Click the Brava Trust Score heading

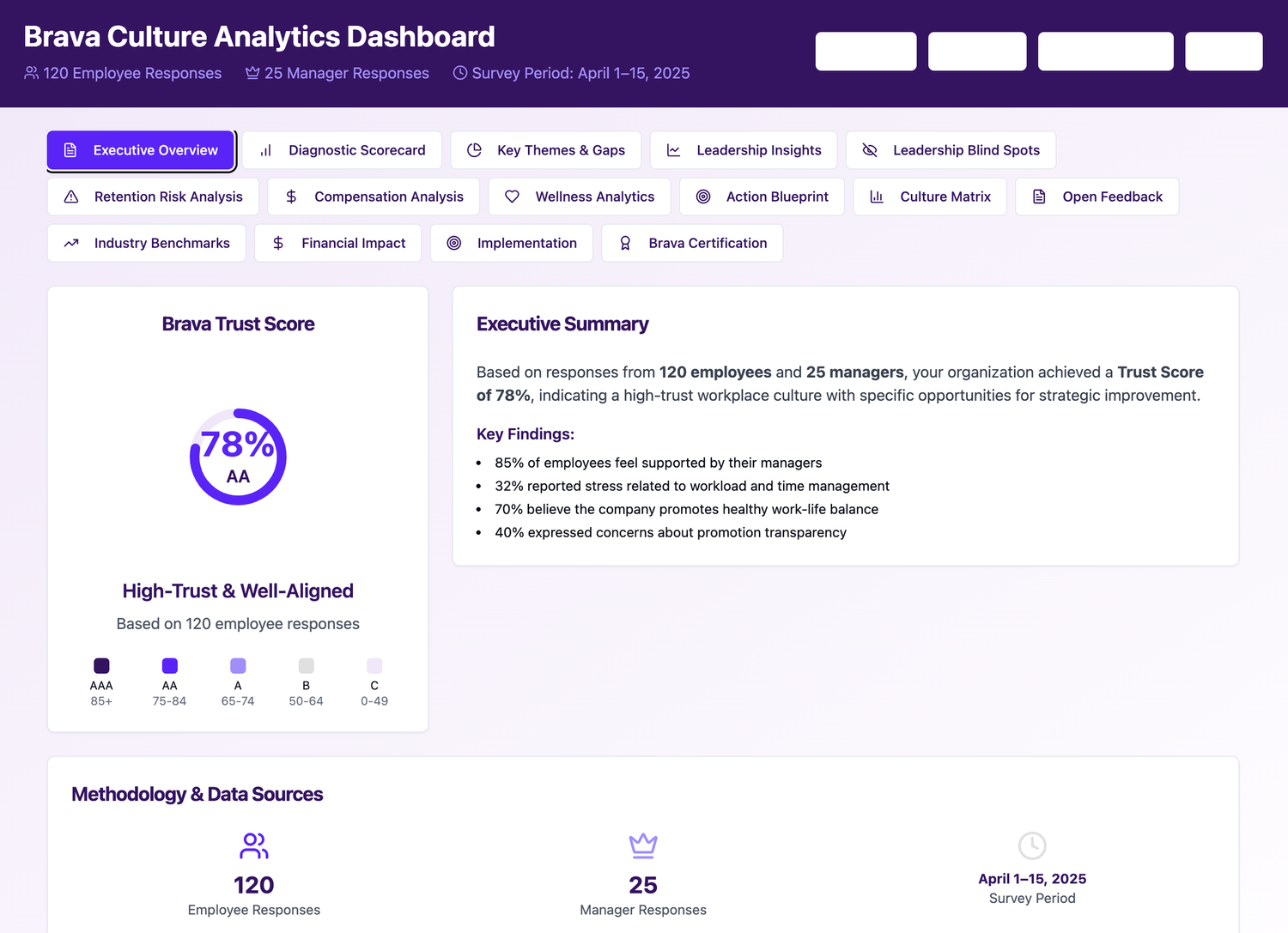[238, 324]
